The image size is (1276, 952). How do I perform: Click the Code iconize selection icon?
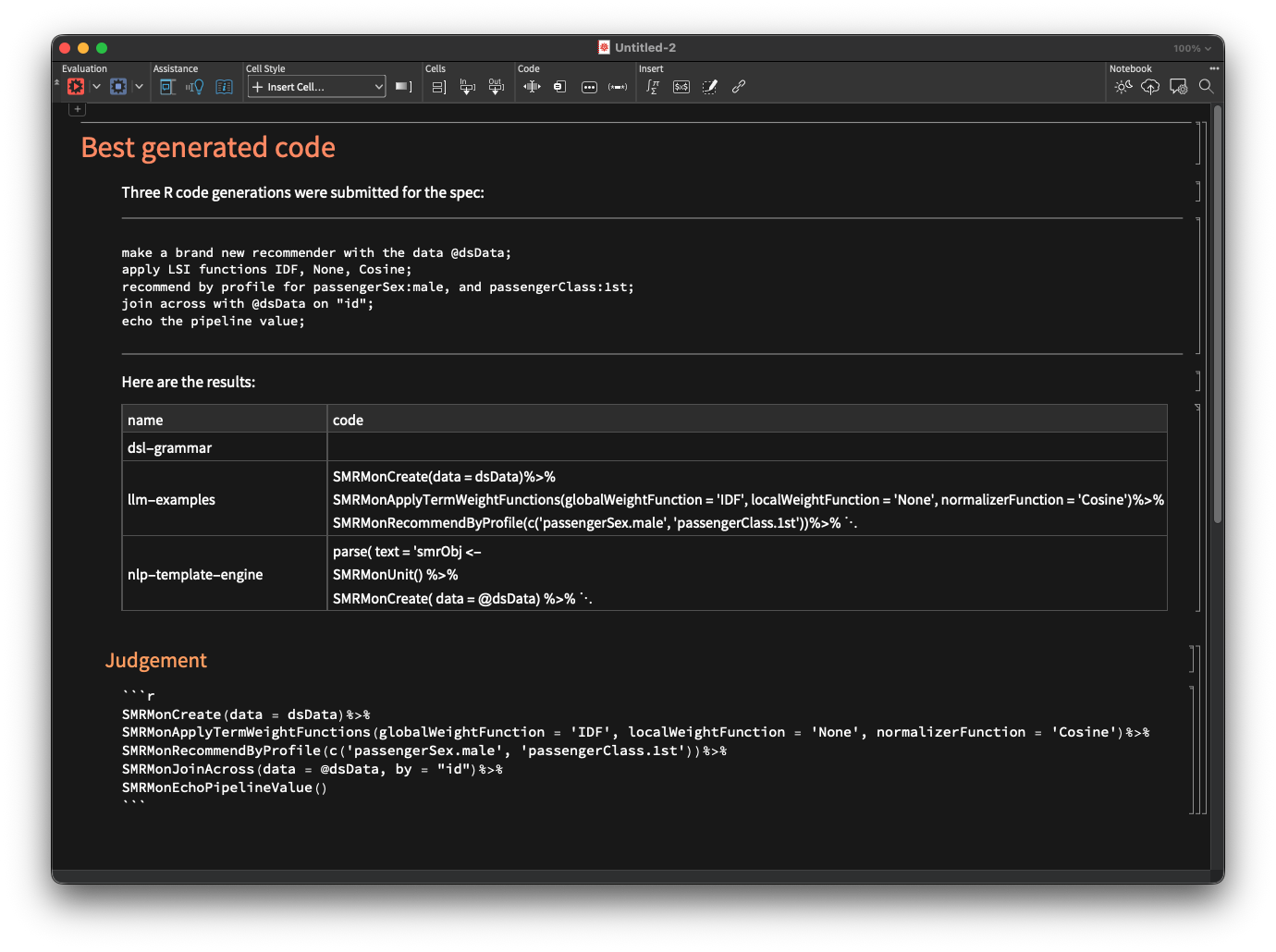pyautogui.click(x=559, y=87)
